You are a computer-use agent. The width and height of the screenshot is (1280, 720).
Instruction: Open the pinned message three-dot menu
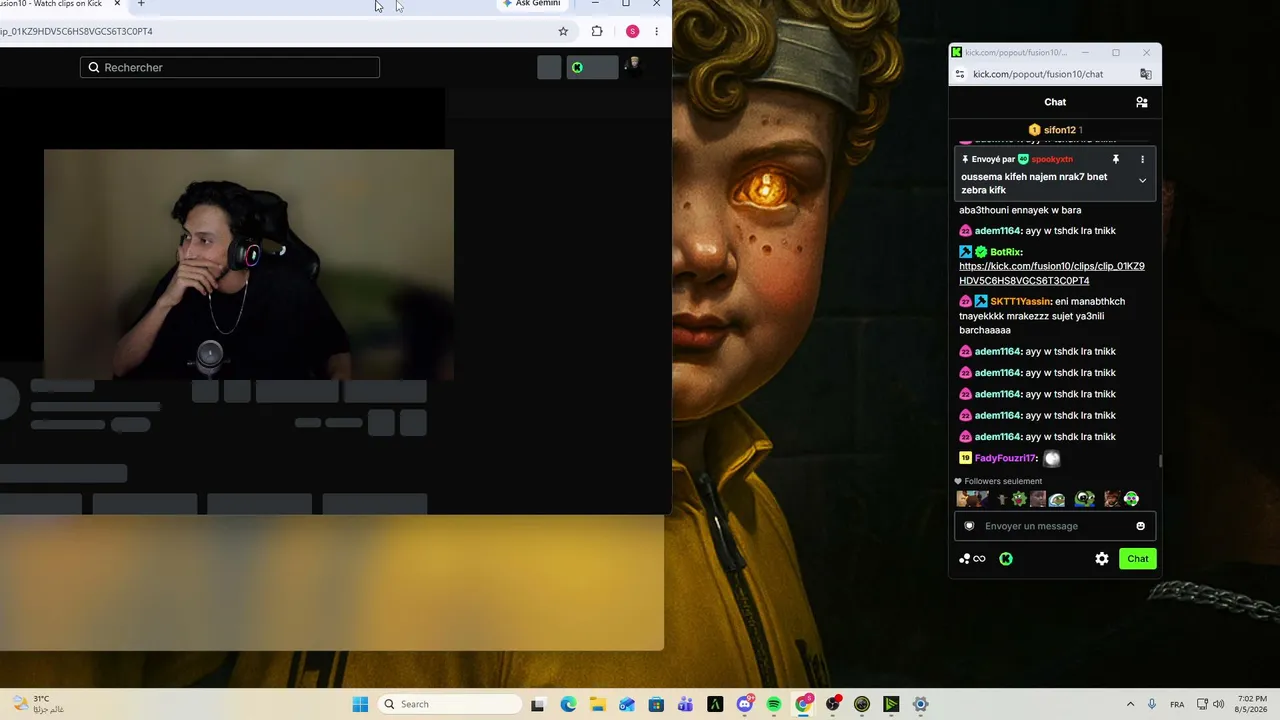click(1142, 159)
